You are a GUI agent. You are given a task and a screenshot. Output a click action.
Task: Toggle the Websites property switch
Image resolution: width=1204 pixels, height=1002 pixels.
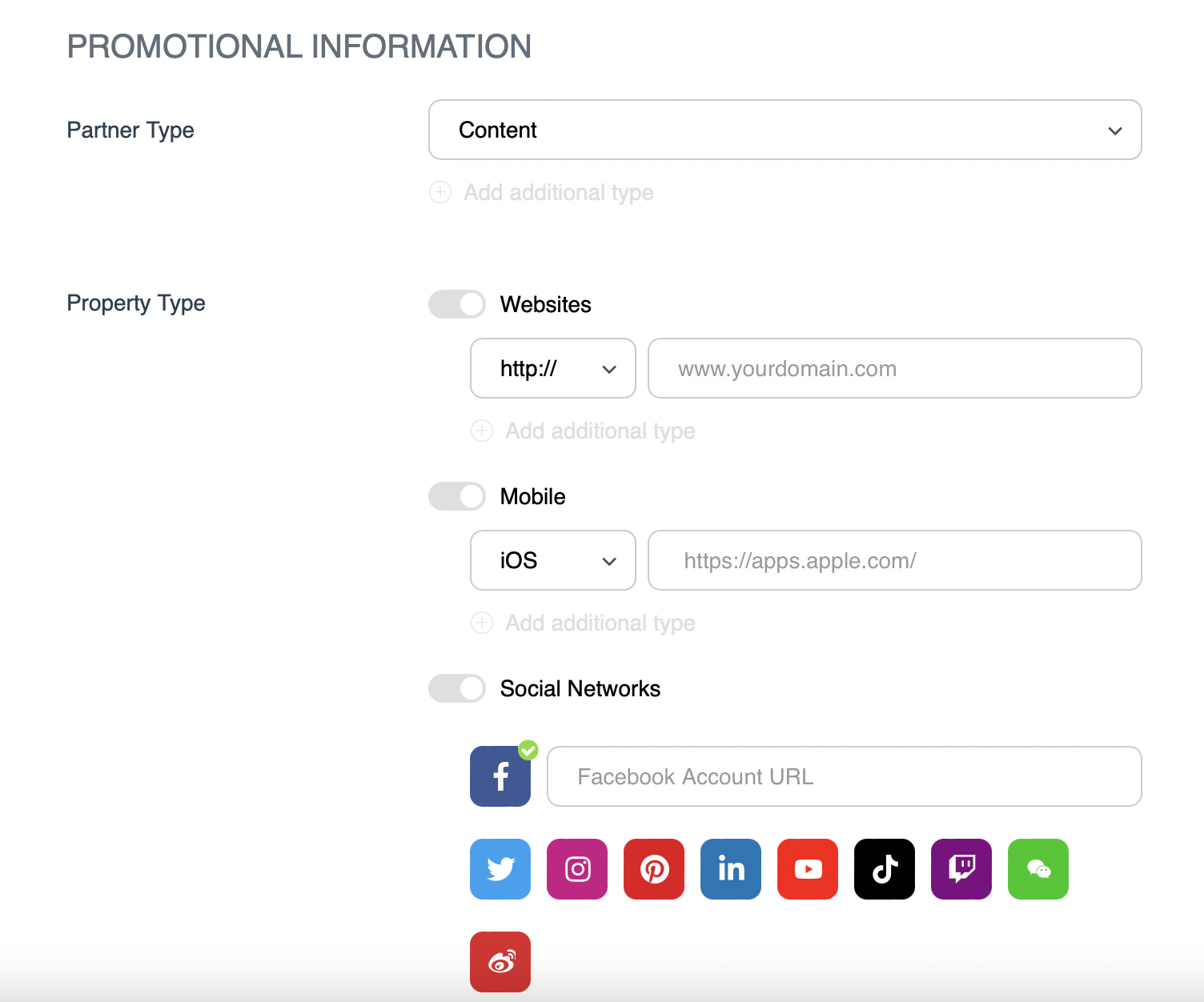[x=457, y=304]
